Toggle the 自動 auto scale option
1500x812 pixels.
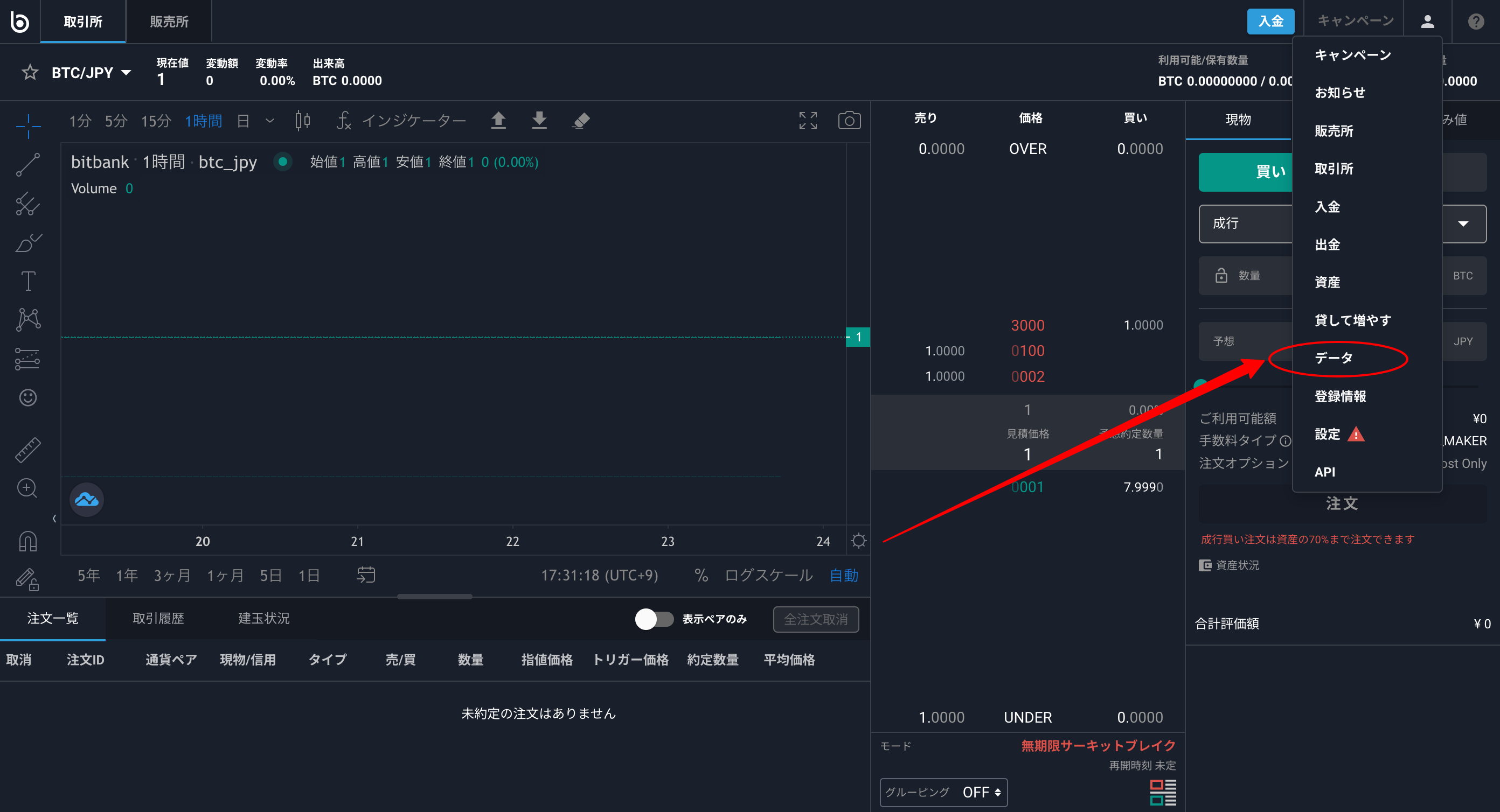(844, 575)
